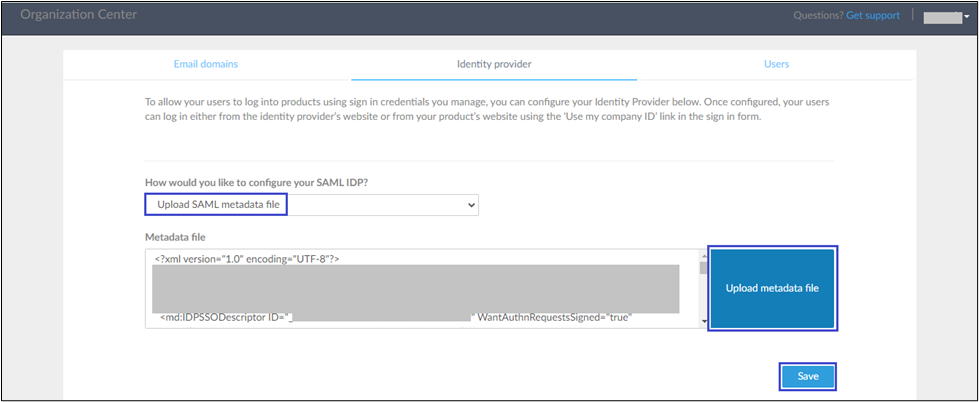The image size is (979, 402).
Task: Click the Metadata file field label
Action: pyautogui.click(x=178, y=235)
